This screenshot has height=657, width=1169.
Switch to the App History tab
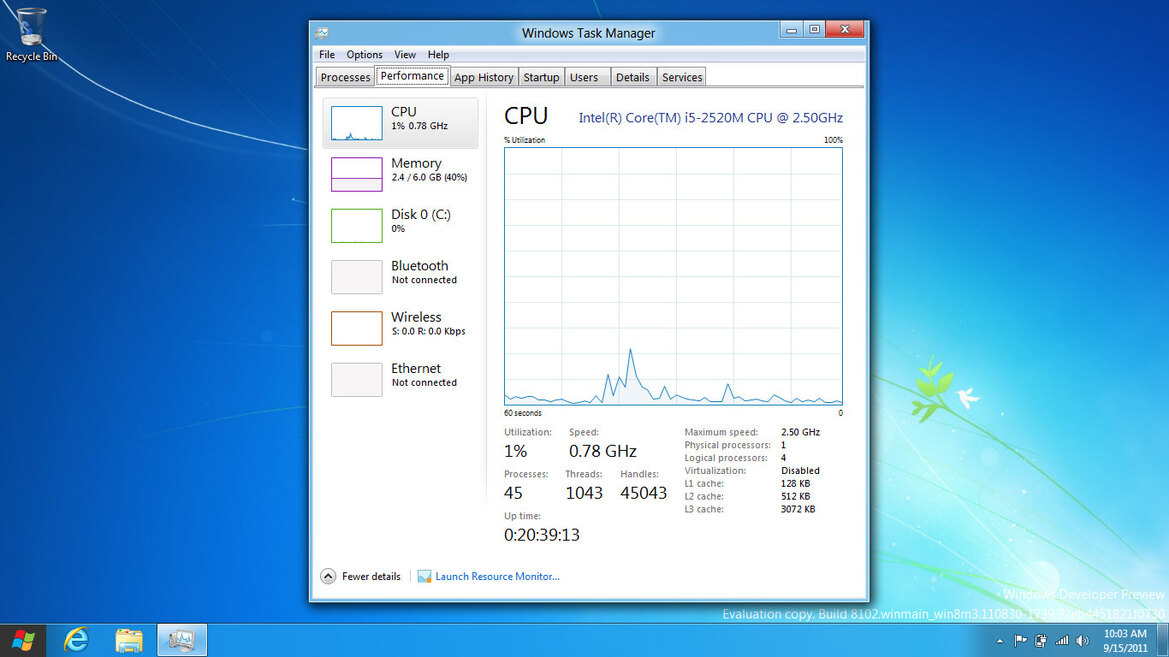click(484, 78)
